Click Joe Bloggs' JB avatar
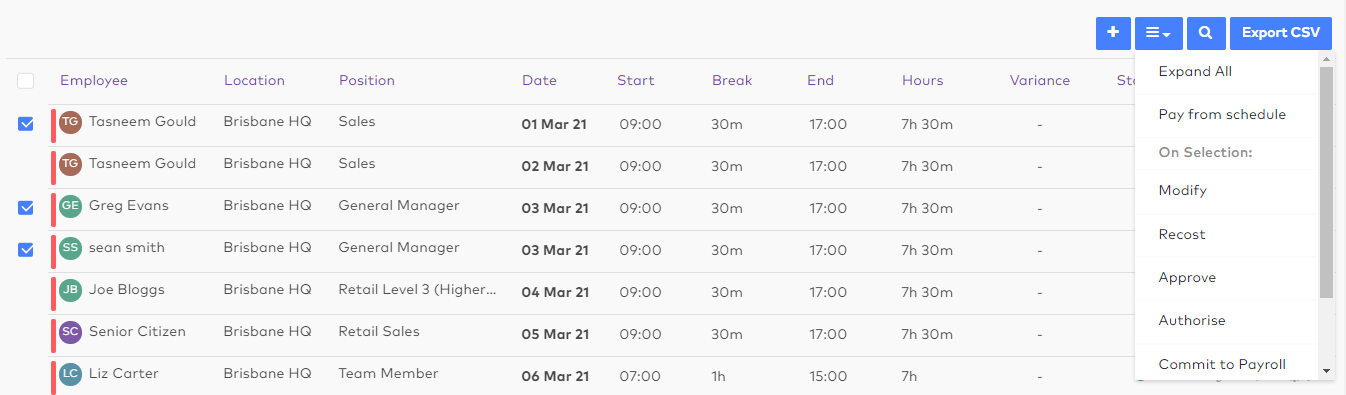 [70, 291]
